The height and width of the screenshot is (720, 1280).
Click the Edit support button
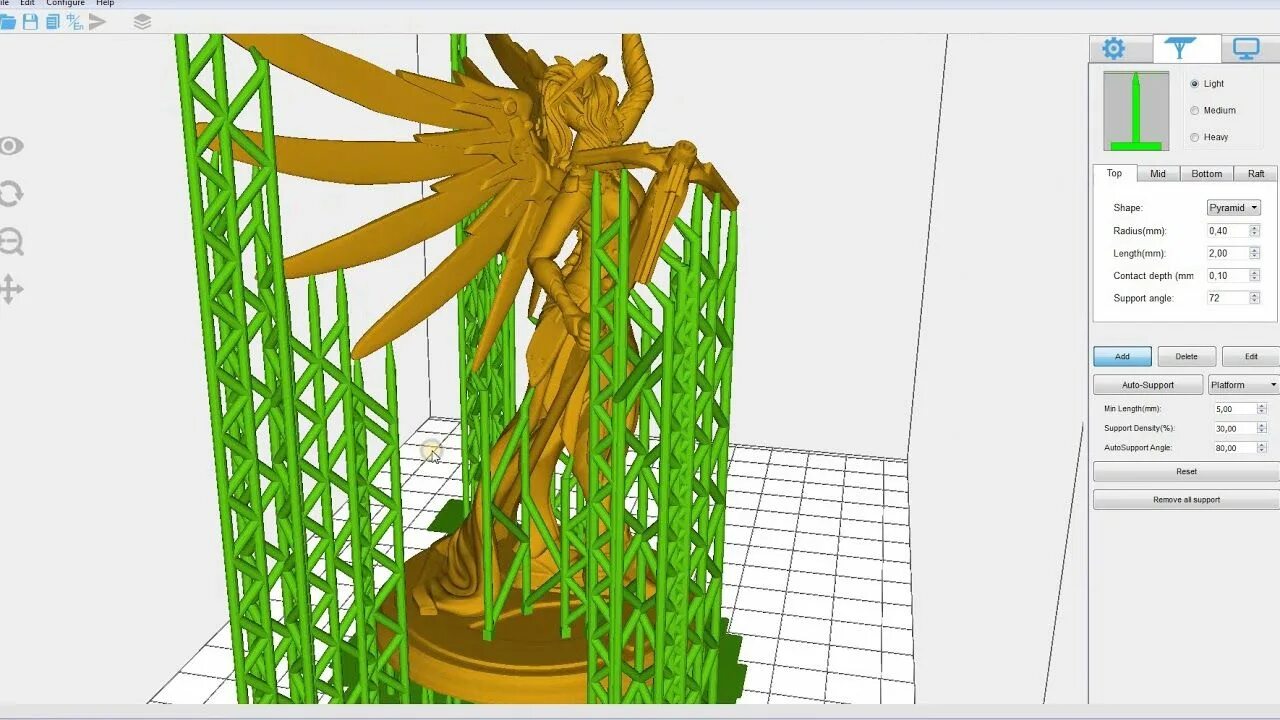click(x=1250, y=357)
